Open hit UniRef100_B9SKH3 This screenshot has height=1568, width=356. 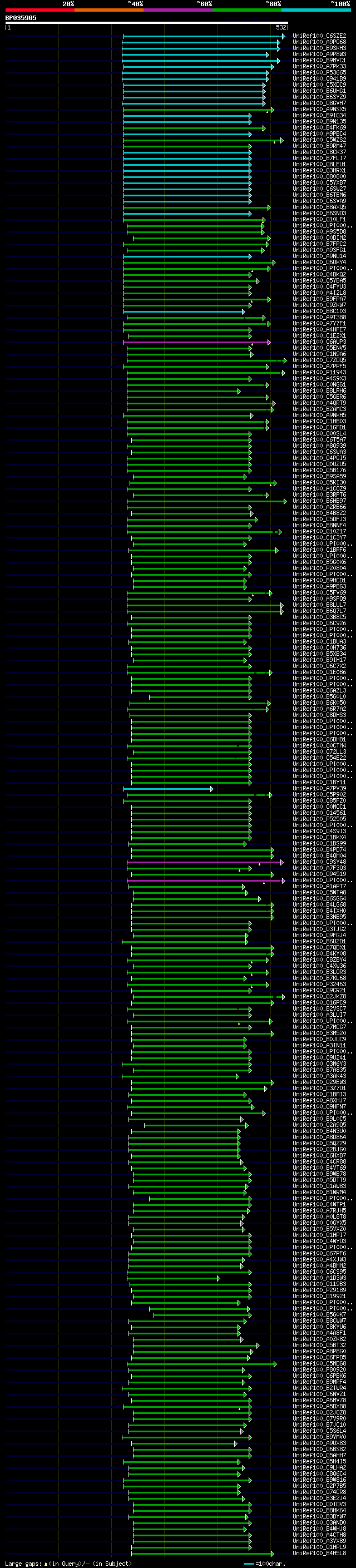(319, 48)
